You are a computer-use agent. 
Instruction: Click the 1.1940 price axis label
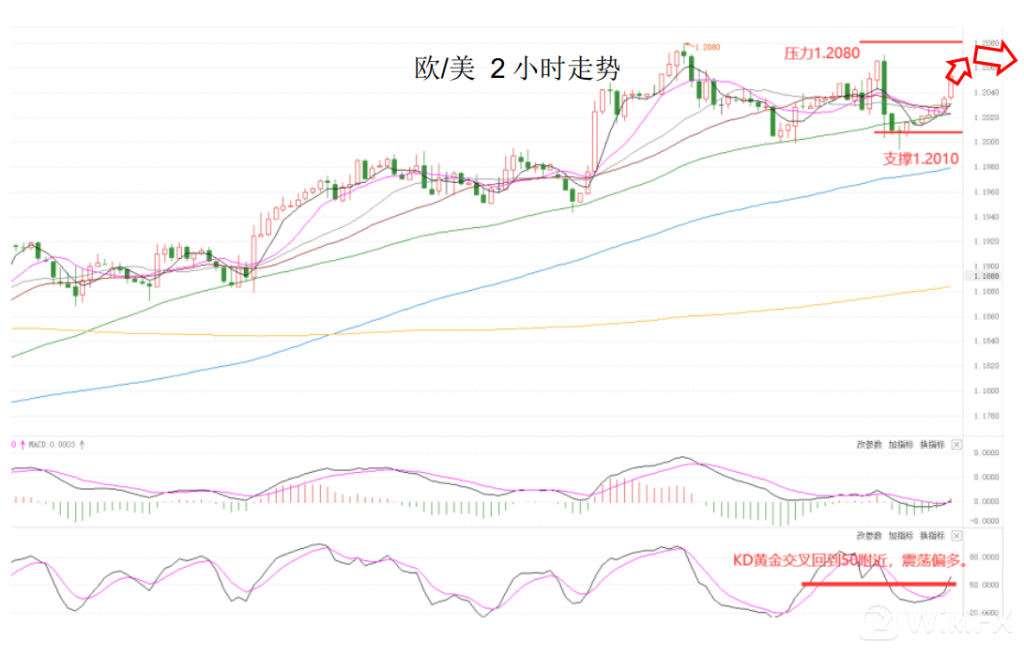tap(986, 217)
